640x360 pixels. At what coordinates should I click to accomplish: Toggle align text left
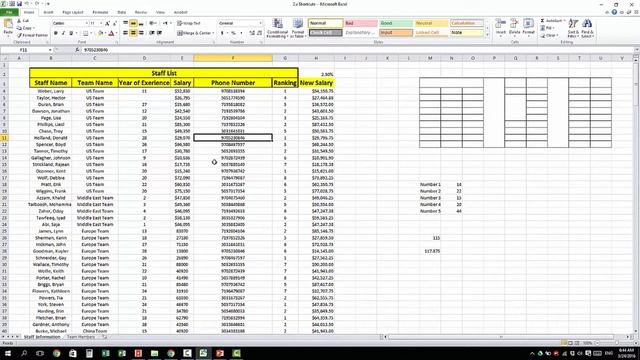pyautogui.click(x=126, y=33)
